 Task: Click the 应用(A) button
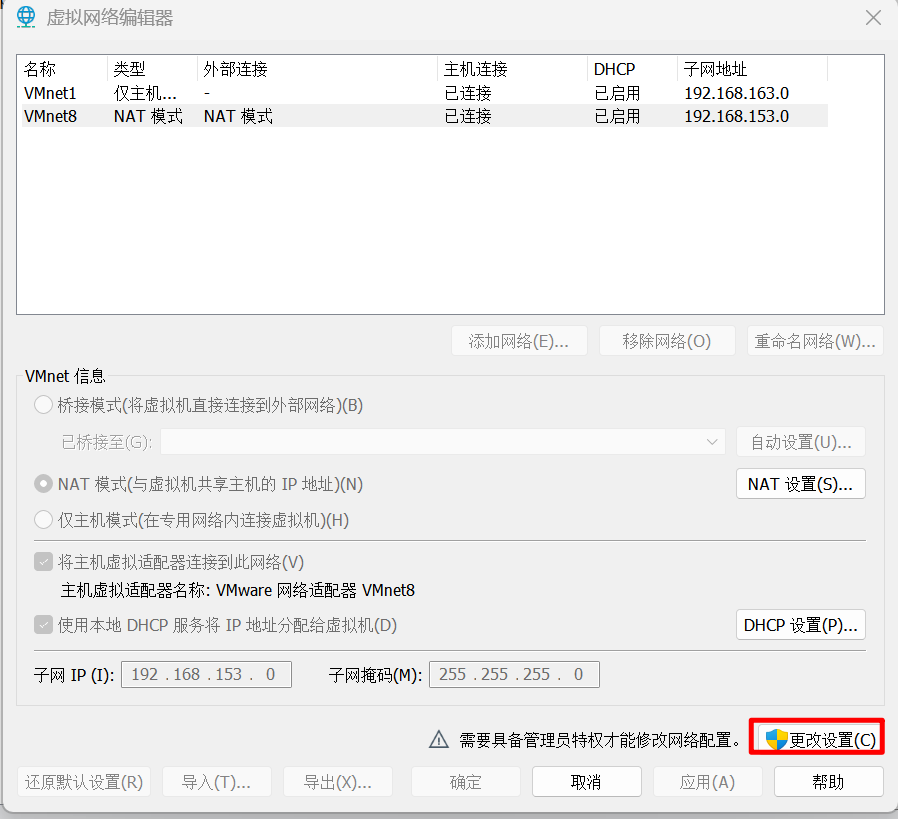708,782
